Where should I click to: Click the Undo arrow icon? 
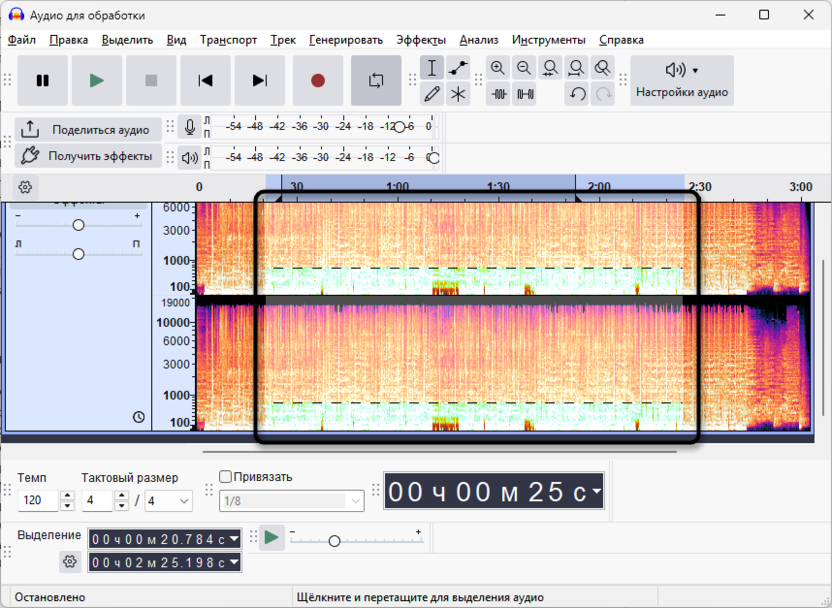pyautogui.click(x=577, y=95)
